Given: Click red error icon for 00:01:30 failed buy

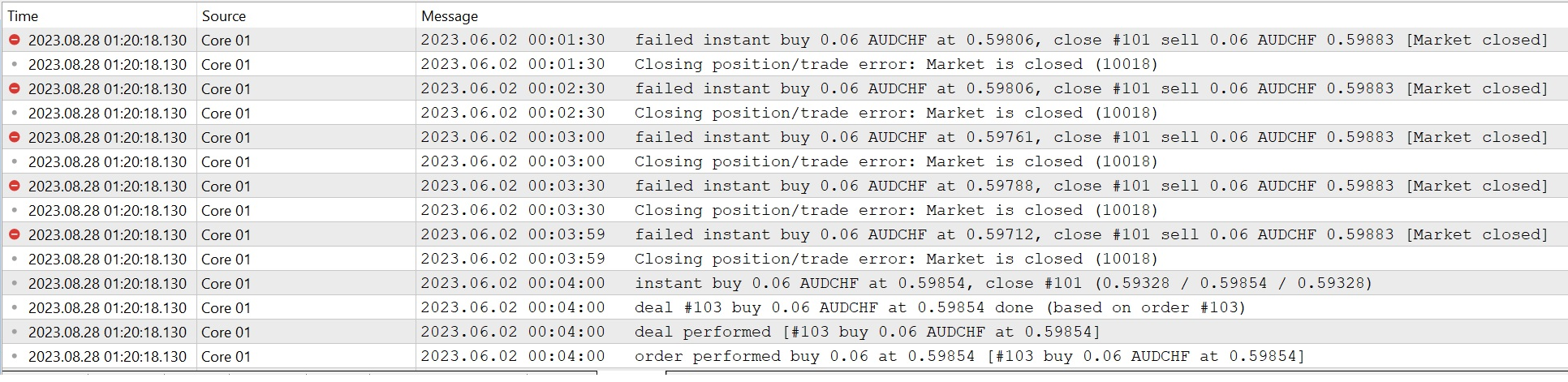Looking at the screenshot, I should [15, 40].
